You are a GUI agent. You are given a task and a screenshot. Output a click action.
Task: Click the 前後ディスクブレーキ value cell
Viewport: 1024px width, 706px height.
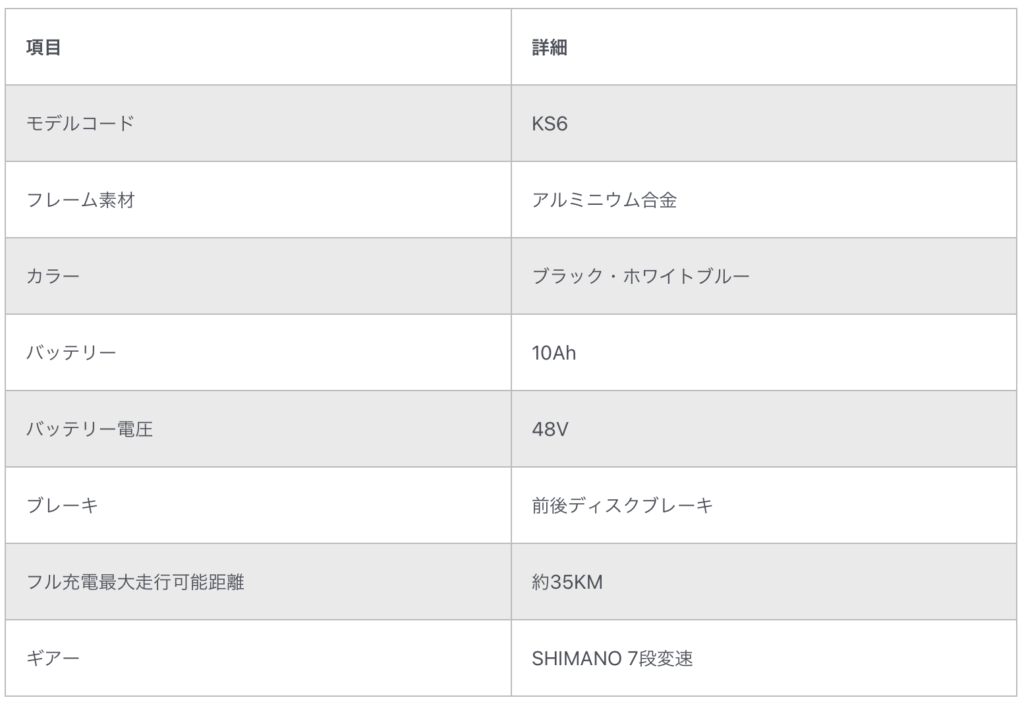[622, 506]
